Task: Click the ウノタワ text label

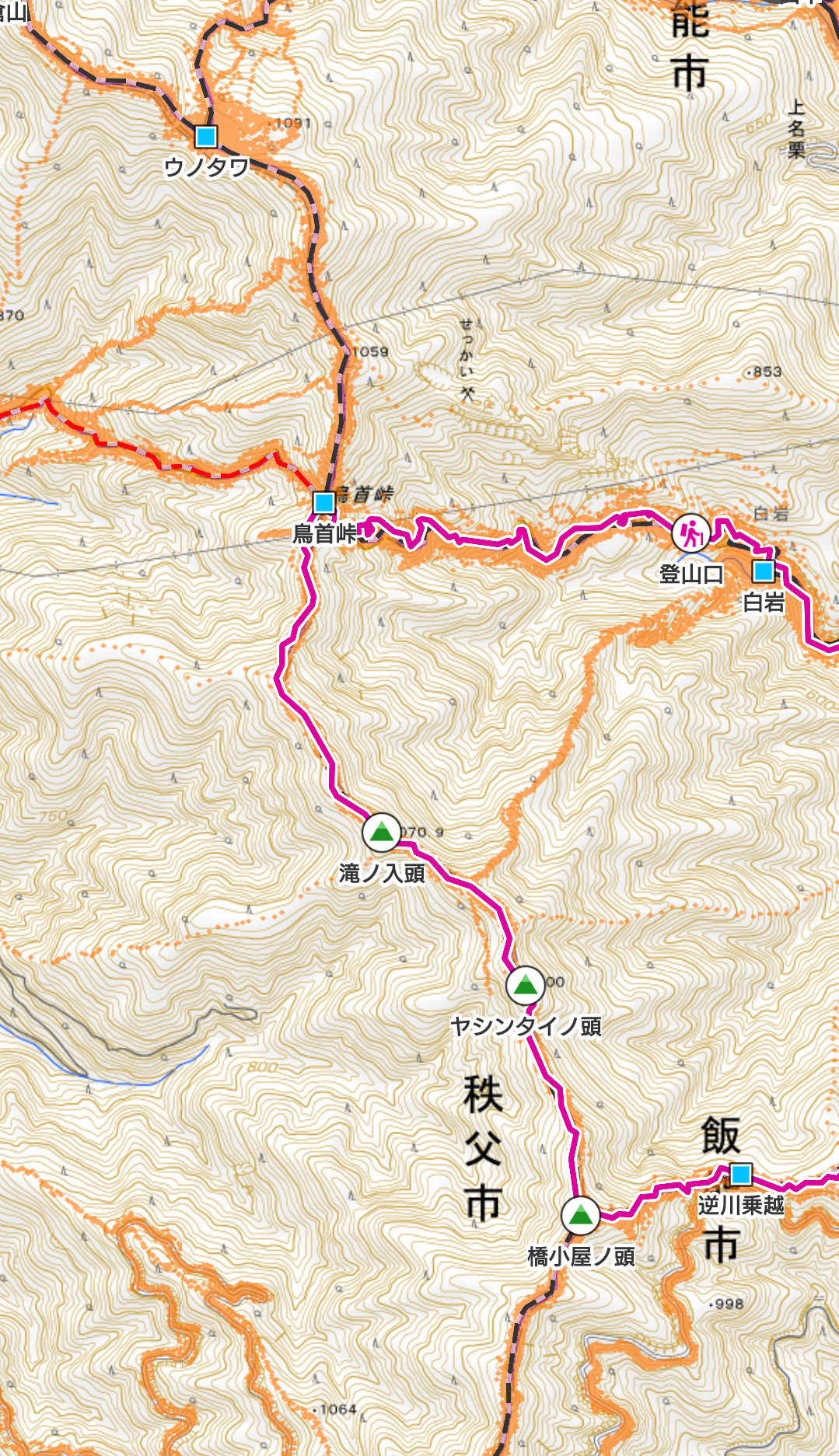Action: point(206,167)
